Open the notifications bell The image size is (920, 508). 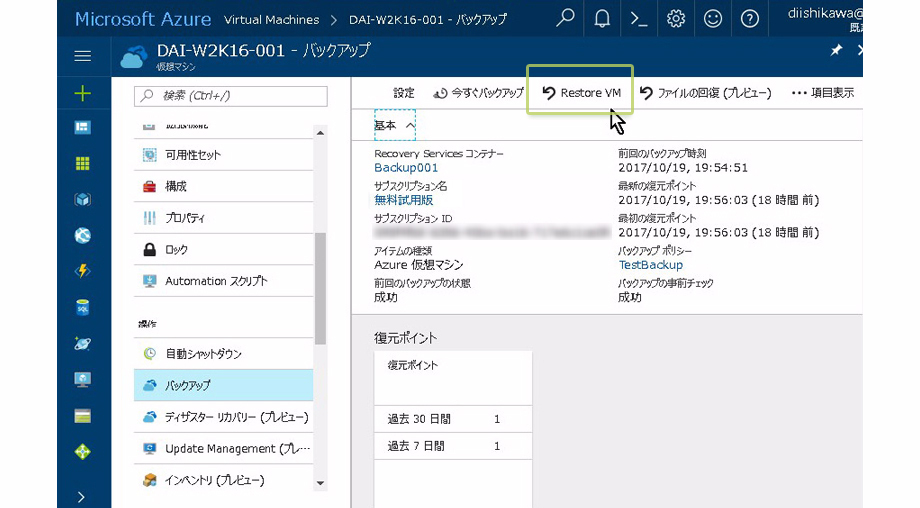(602, 19)
